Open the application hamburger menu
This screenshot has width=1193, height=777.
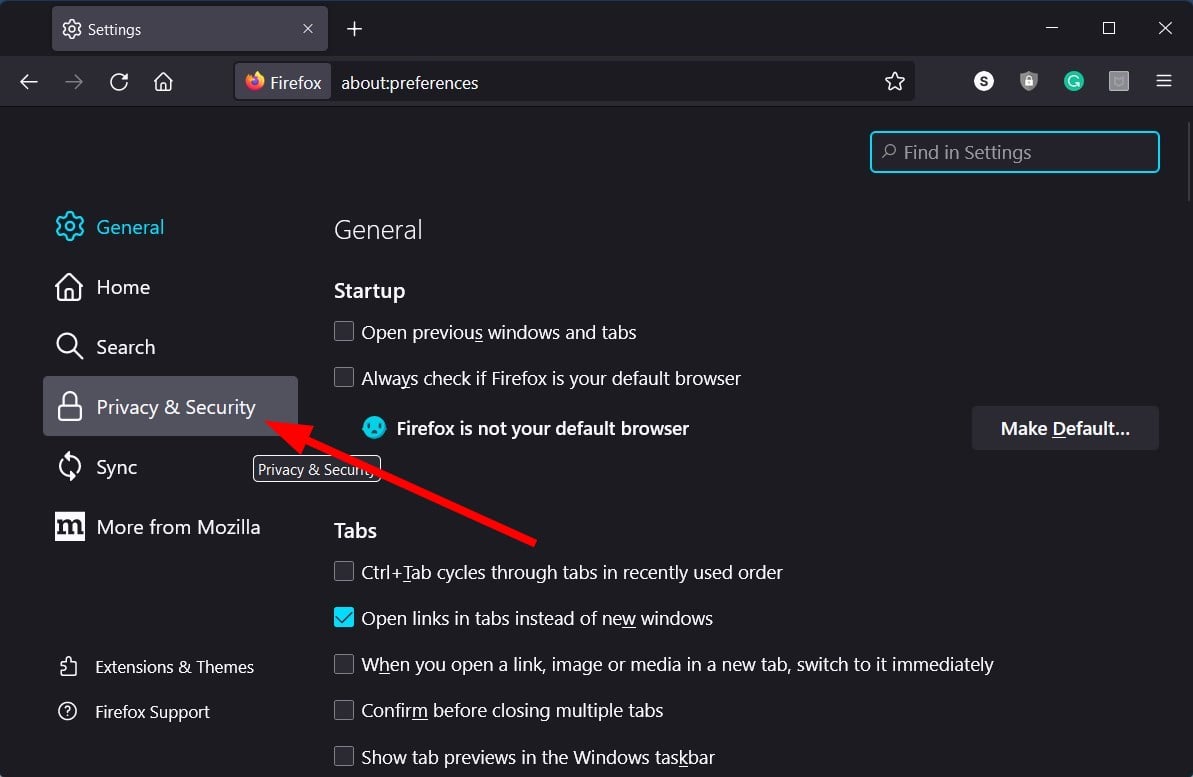pos(1164,81)
